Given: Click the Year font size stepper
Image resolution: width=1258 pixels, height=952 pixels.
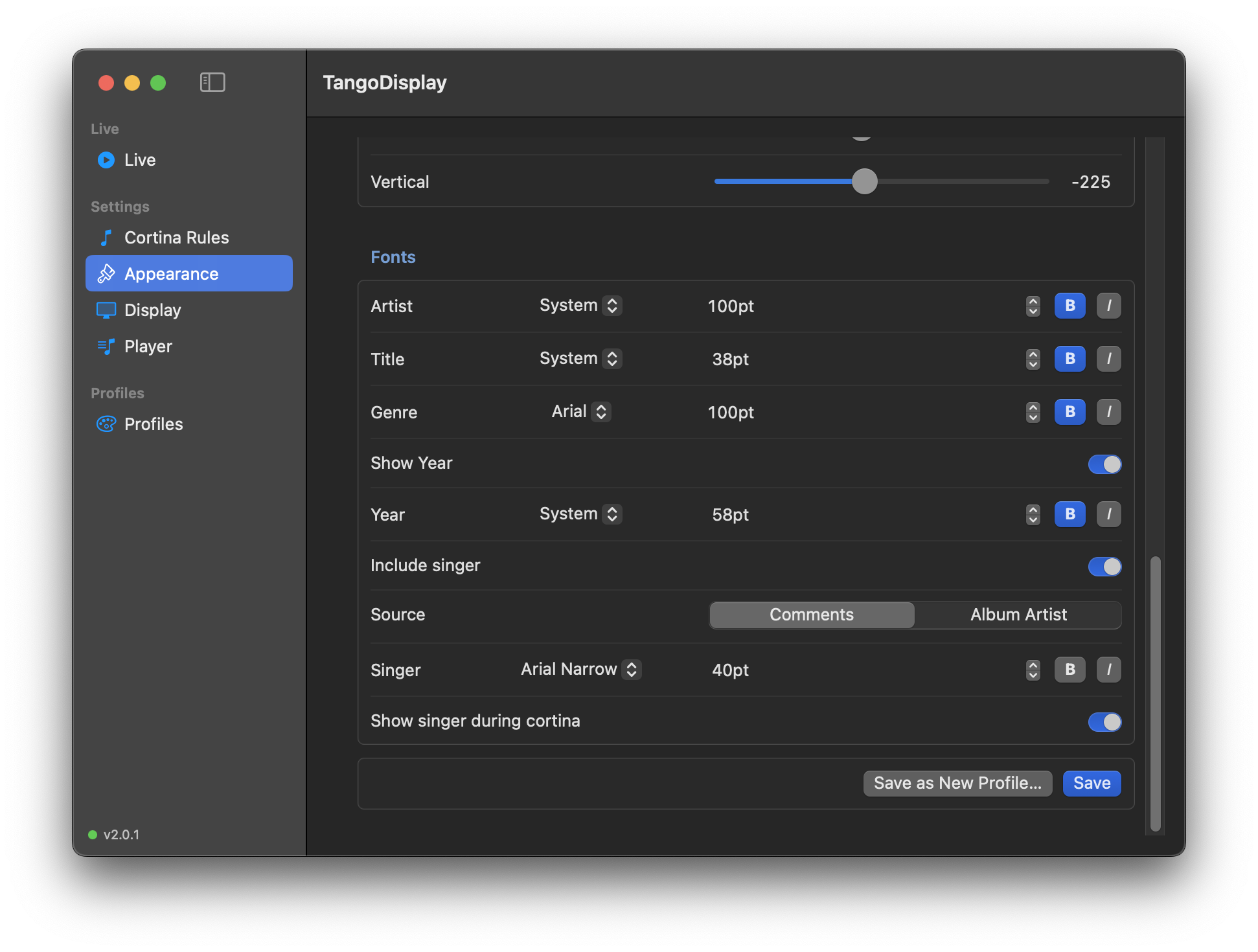Looking at the screenshot, I should 1033,514.
